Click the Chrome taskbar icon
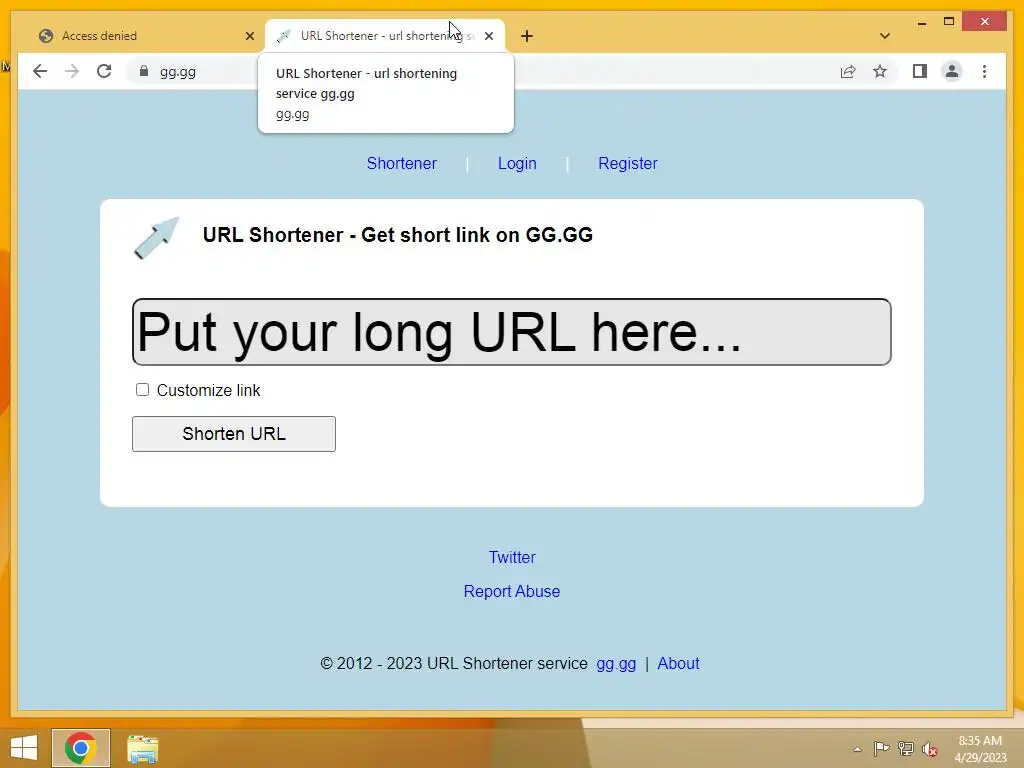This screenshot has height=768, width=1024. click(81, 748)
